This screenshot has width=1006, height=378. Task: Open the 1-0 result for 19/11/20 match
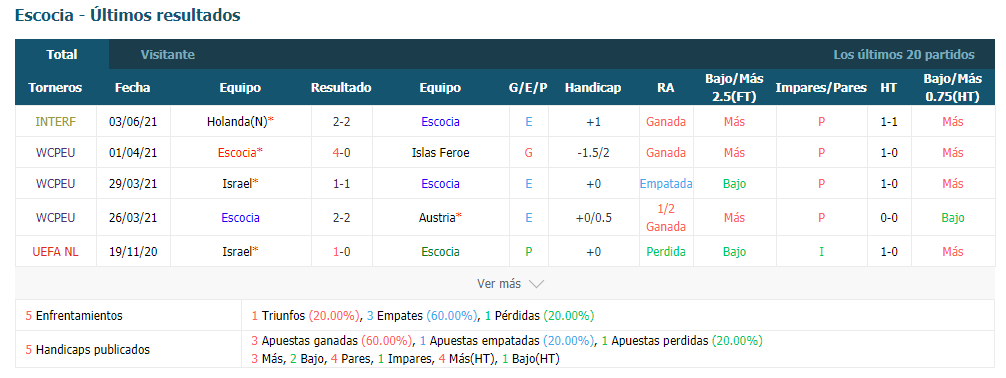(x=341, y=252)
